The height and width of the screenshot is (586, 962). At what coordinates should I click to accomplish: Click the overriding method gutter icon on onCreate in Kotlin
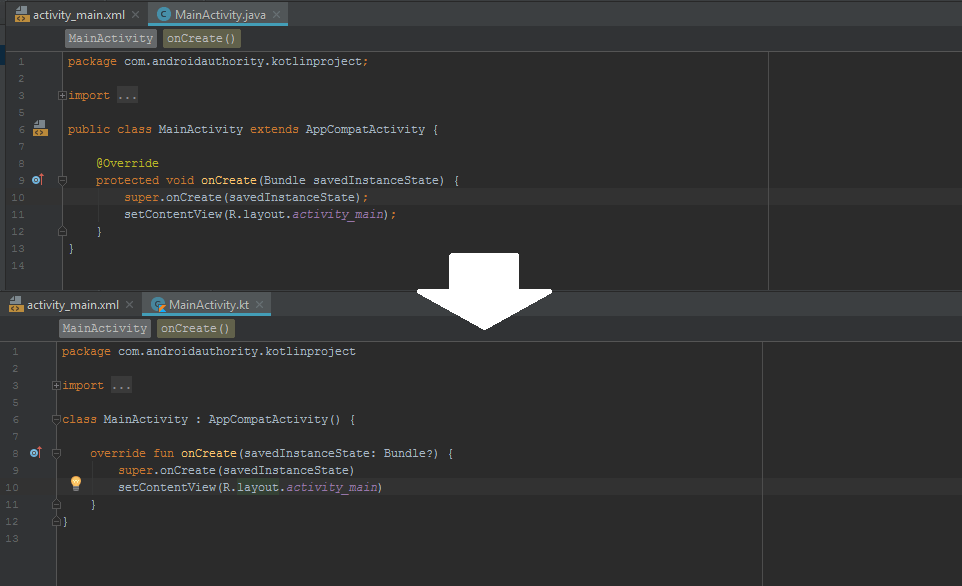coord(36,452)
